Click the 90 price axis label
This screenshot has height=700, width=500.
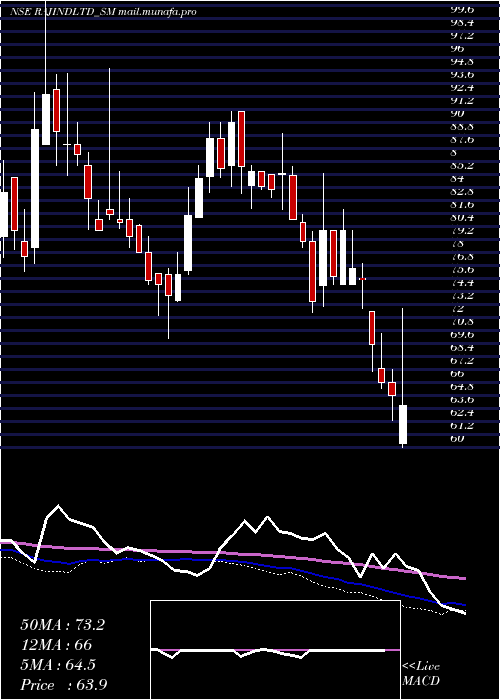click(458, 113)
